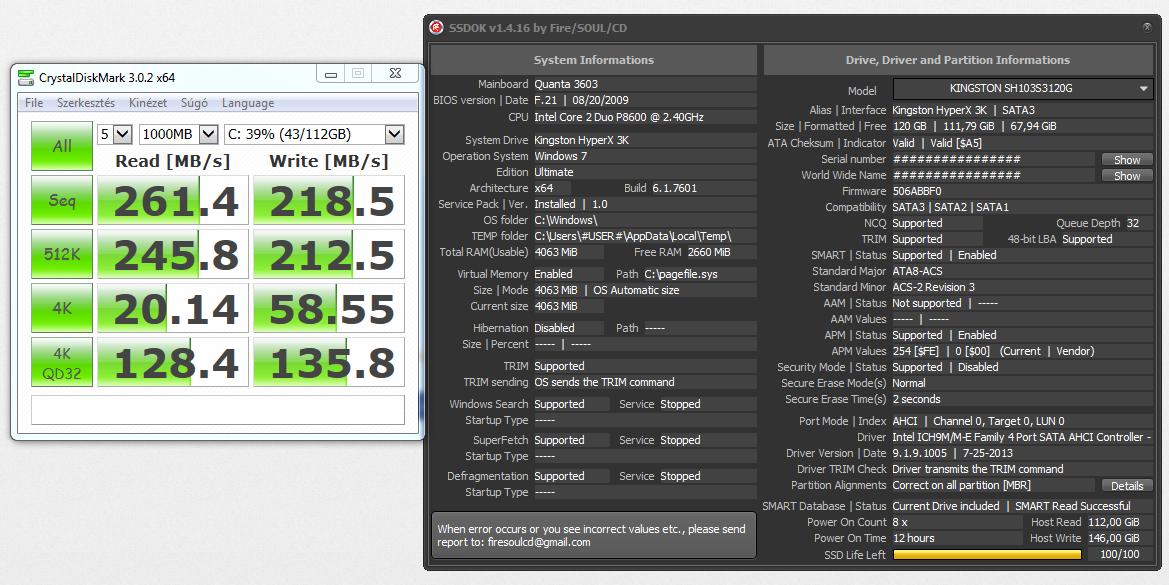Click the SSD Life Left progress bar
The width and height of the screenshot is (1169, 585).
coord(987,554)
